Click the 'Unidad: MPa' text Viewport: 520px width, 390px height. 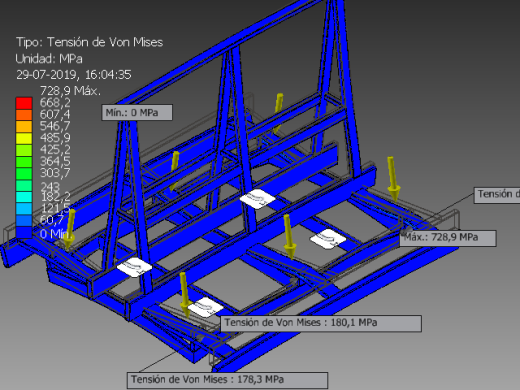coord(49,59)
